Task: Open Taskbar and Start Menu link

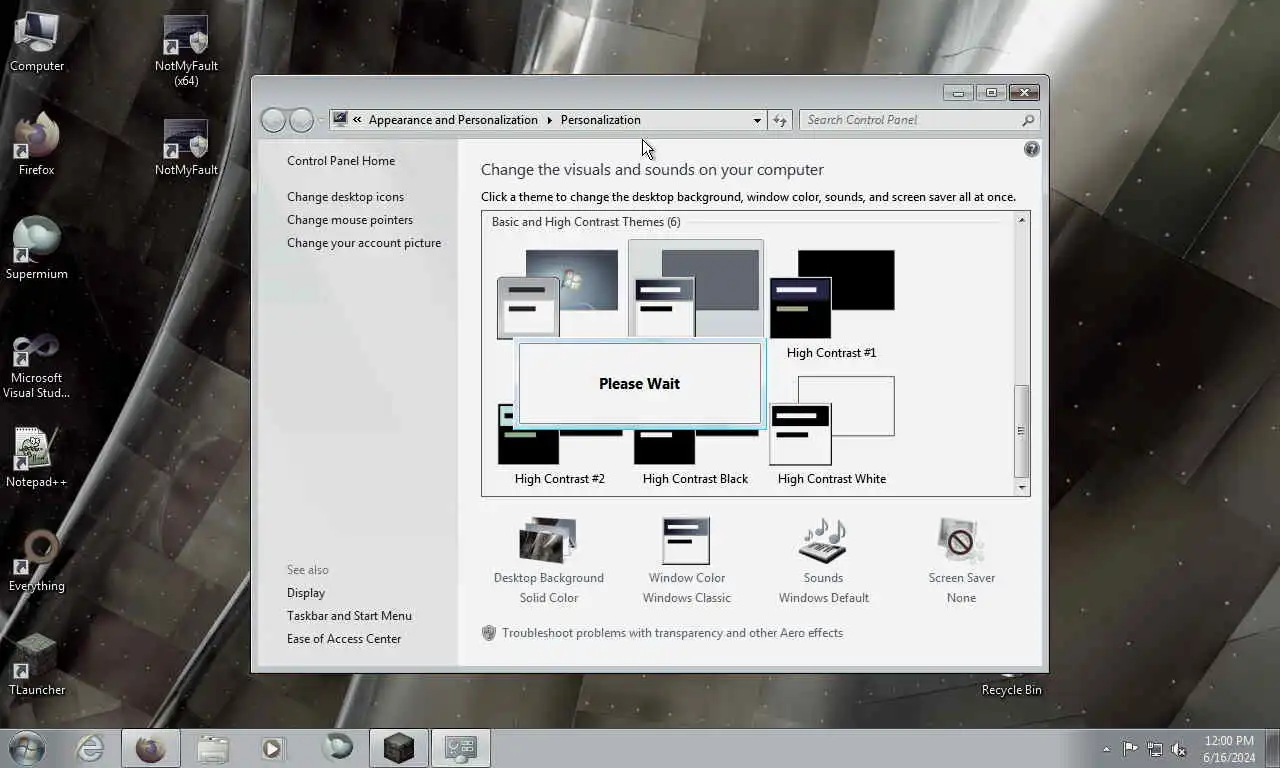Action: pyautogui.click(x=349, y=616)
